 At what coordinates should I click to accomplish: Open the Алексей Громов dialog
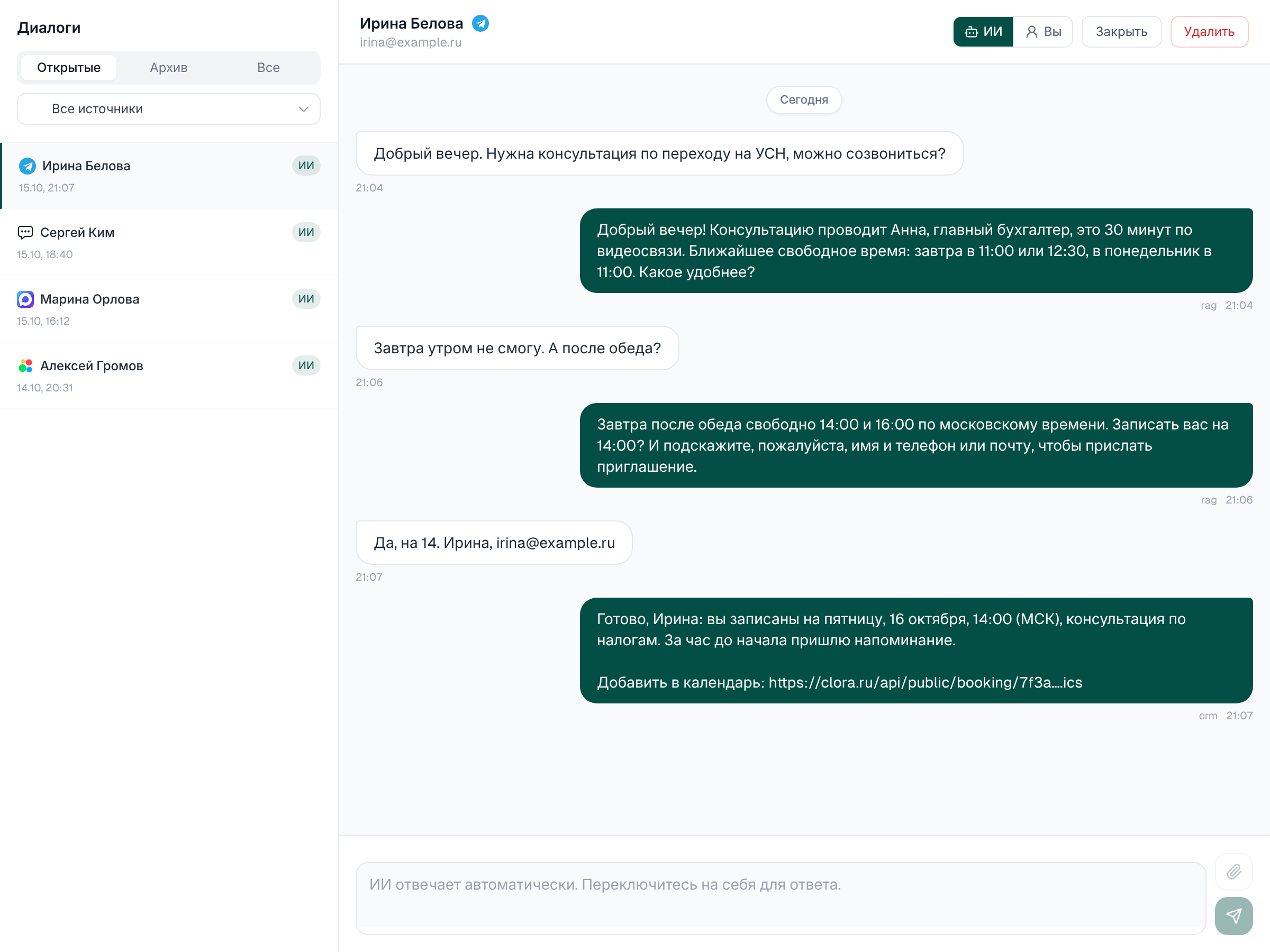169,376
